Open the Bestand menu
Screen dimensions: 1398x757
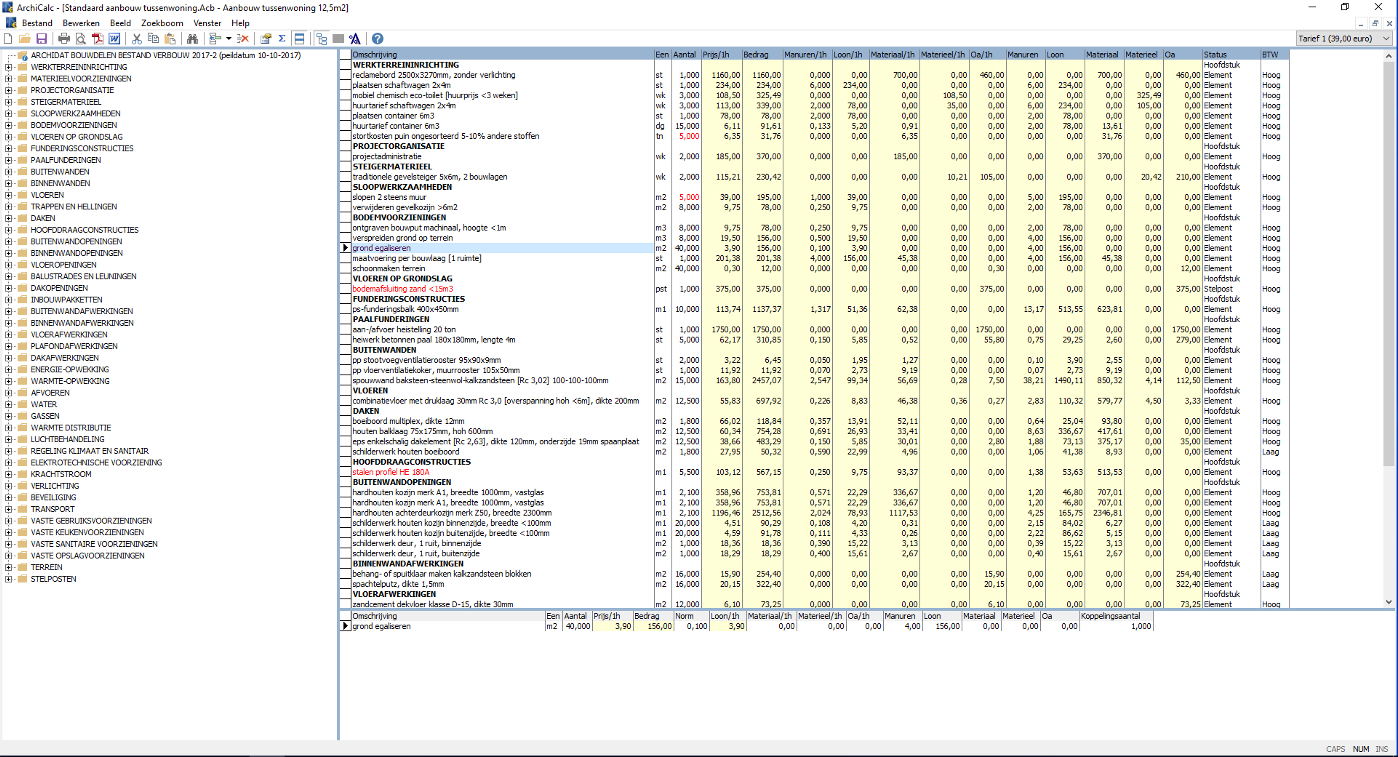coord(37,22)
